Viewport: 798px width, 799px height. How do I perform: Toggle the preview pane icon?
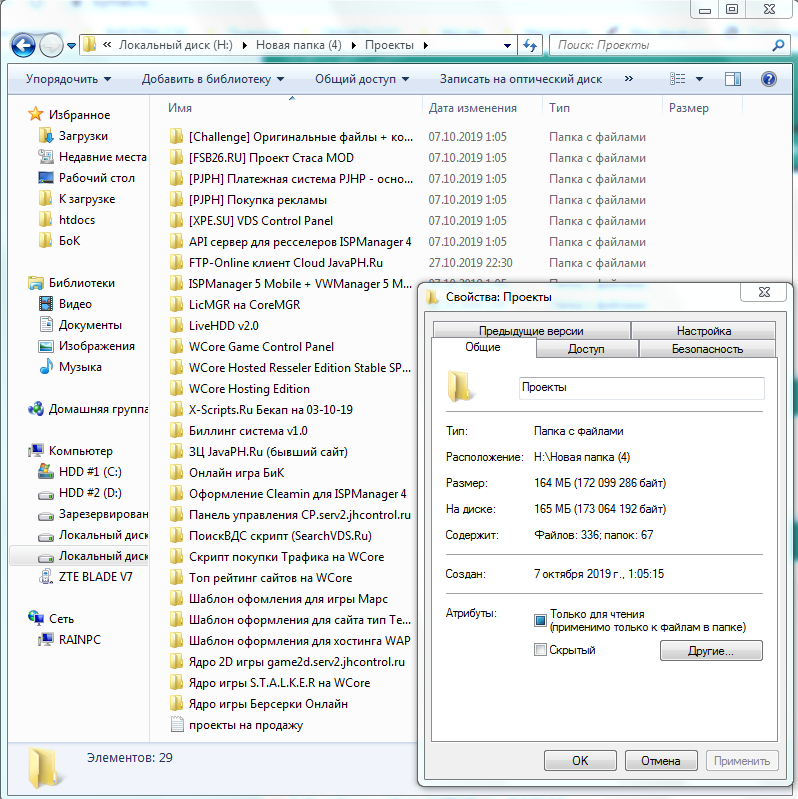pos(733,79)
